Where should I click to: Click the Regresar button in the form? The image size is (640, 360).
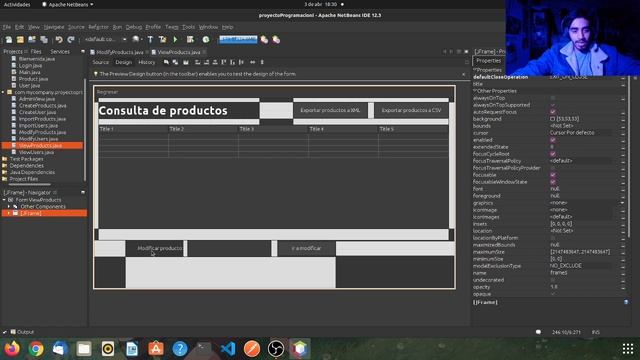[x=107, y=92]
